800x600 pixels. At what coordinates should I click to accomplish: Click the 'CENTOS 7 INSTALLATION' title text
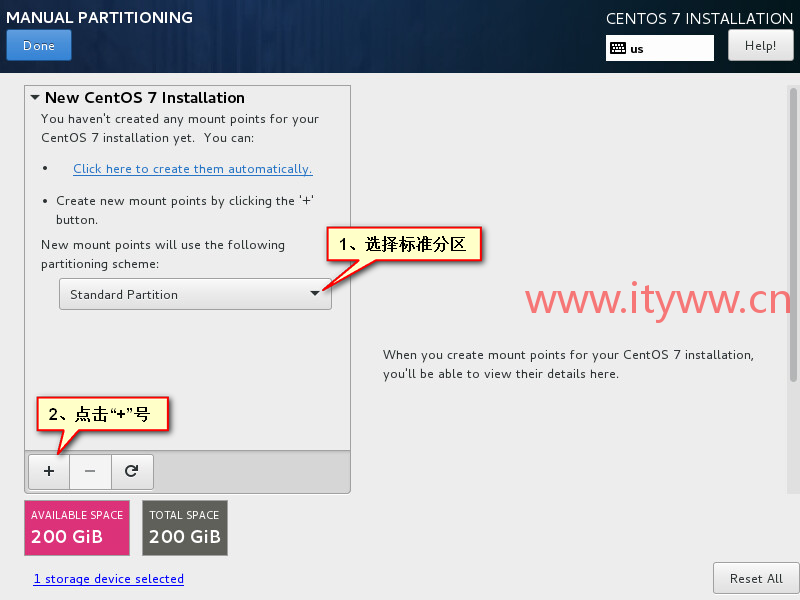pyautogui.click(x=699, y=19)
